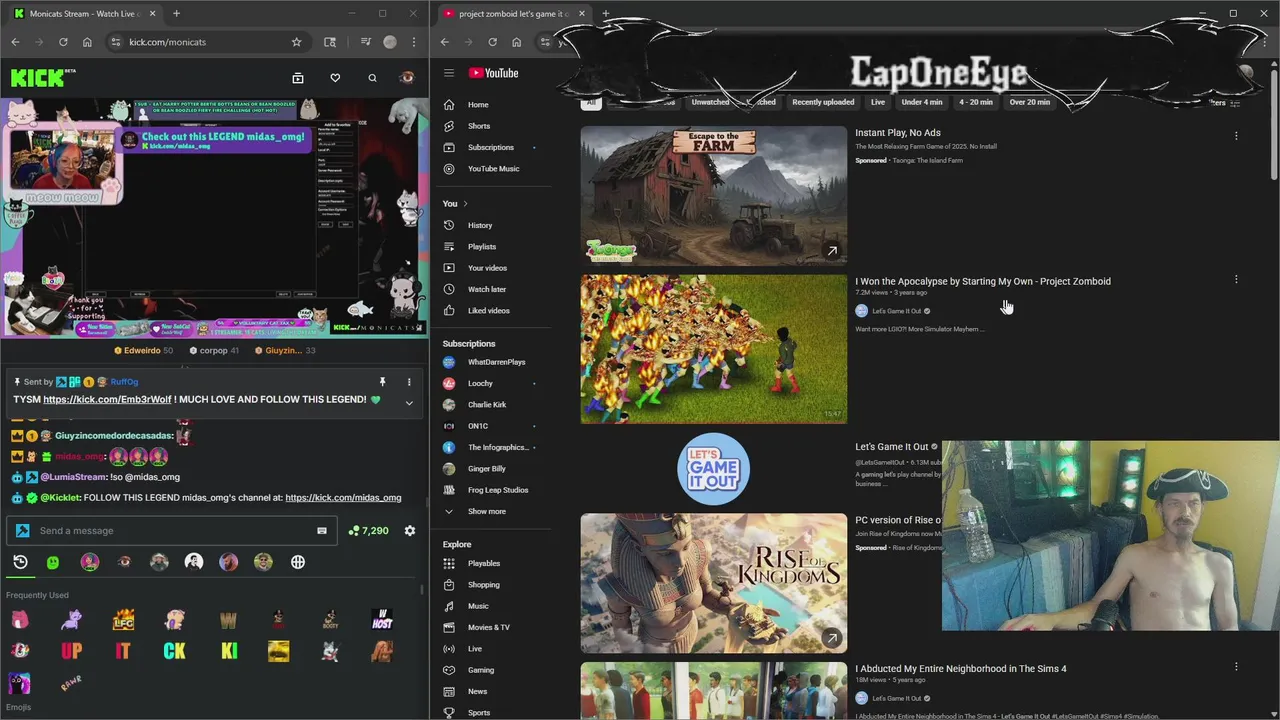Open Chrome menu in Kick window
1280x720 pixels.
414,42
